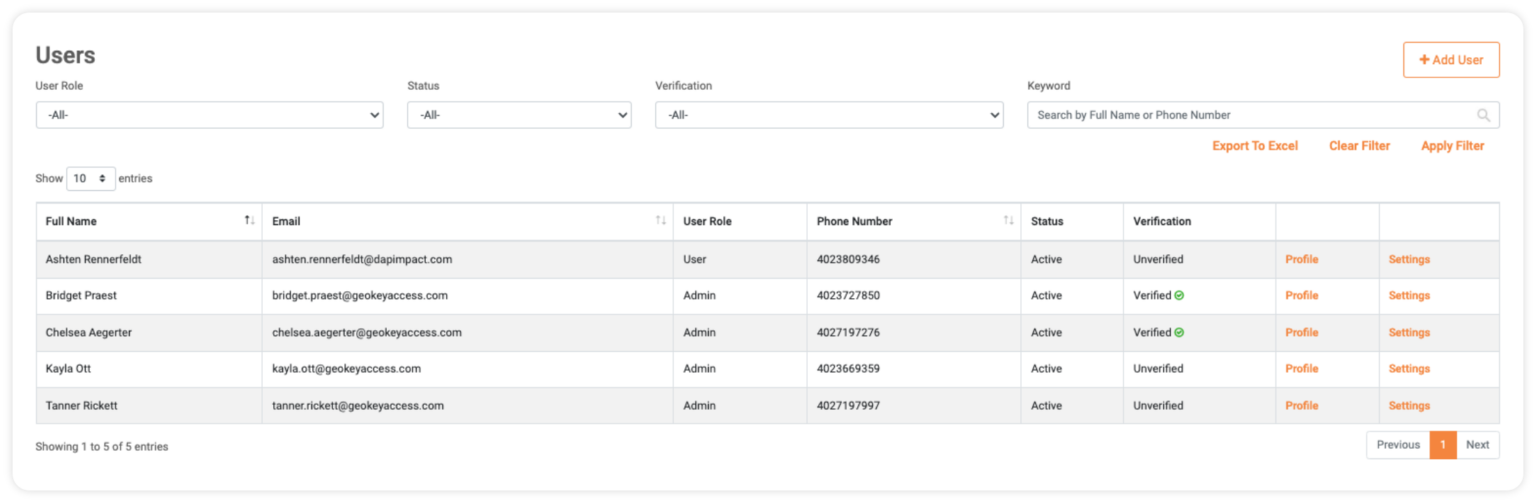Click email tanner.rickett@geokeyaccess.com
The width and height of the screenshot is (1536, 503).
tap(358, 405)
